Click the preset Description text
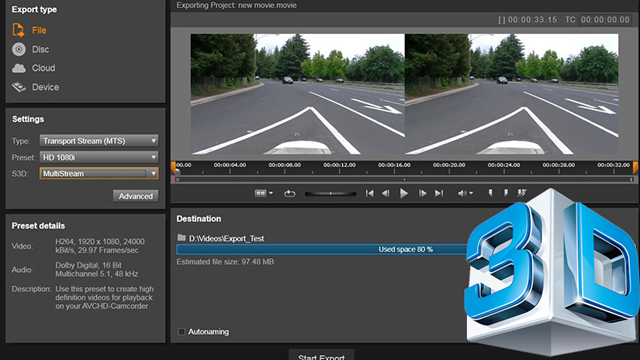 (104, 298)
